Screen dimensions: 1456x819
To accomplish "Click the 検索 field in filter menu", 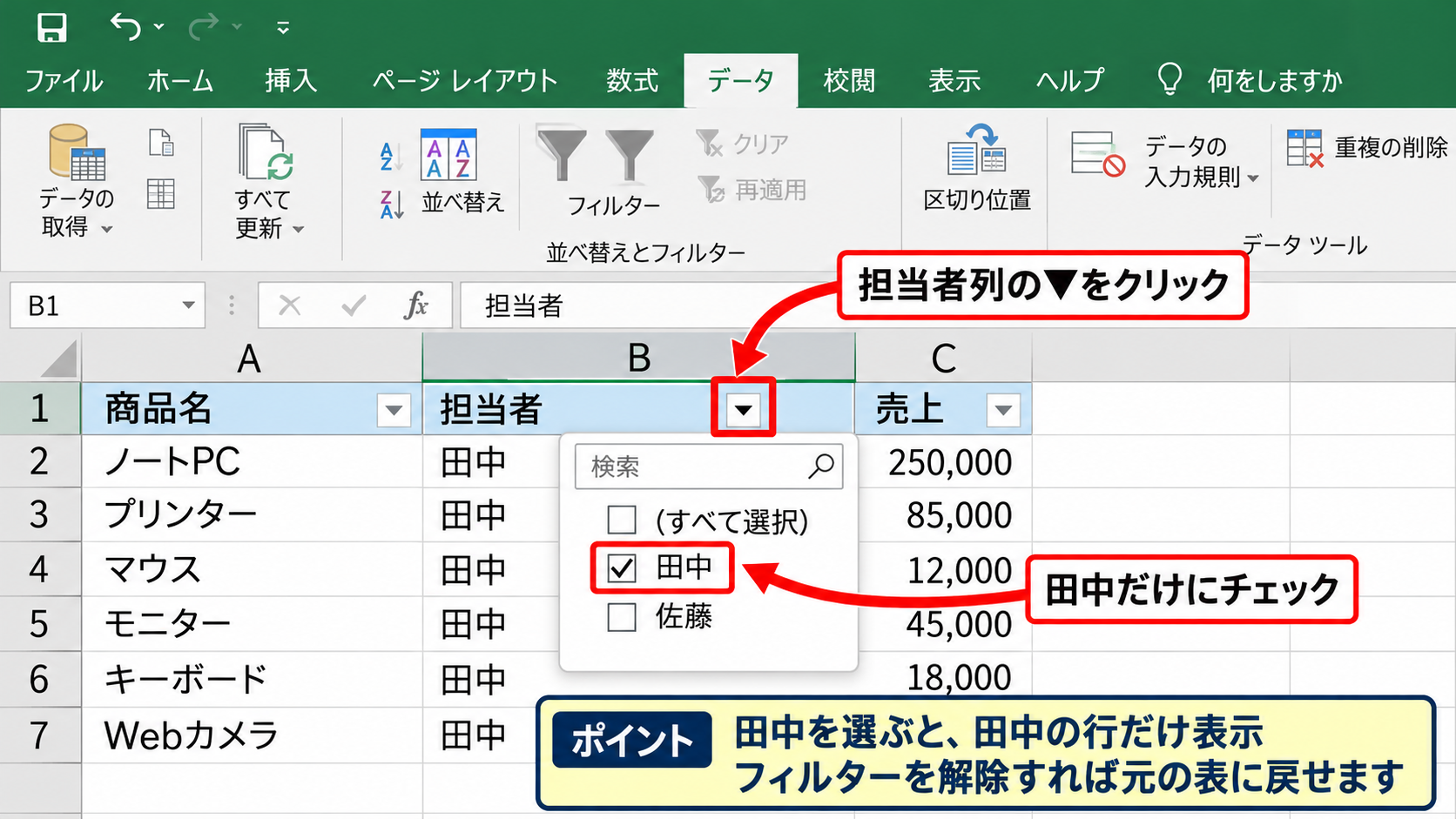I will pos(709,467).
